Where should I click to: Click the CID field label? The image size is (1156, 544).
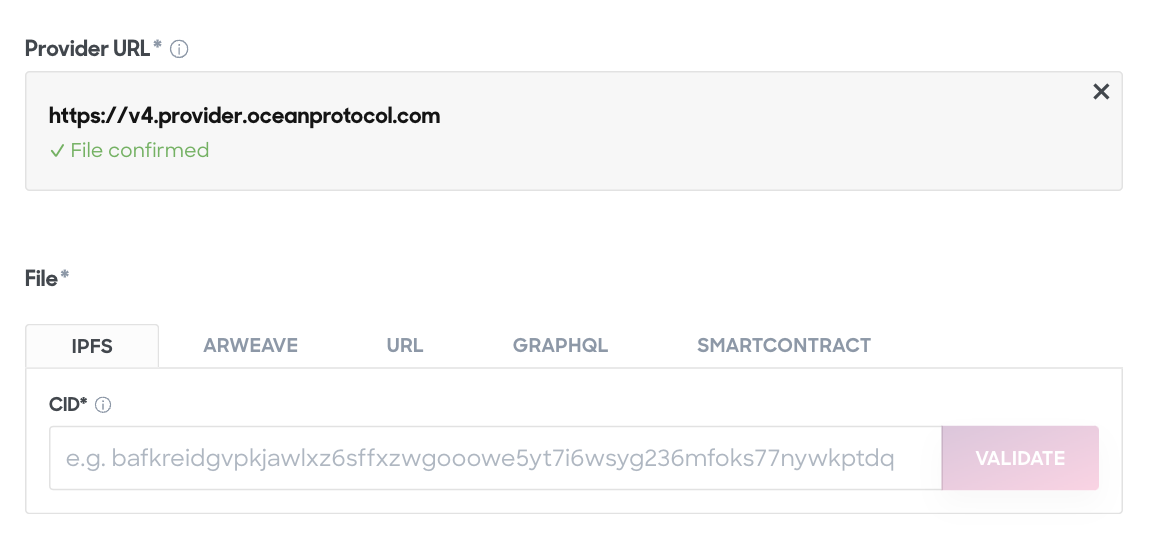click(x=65, y=404)
